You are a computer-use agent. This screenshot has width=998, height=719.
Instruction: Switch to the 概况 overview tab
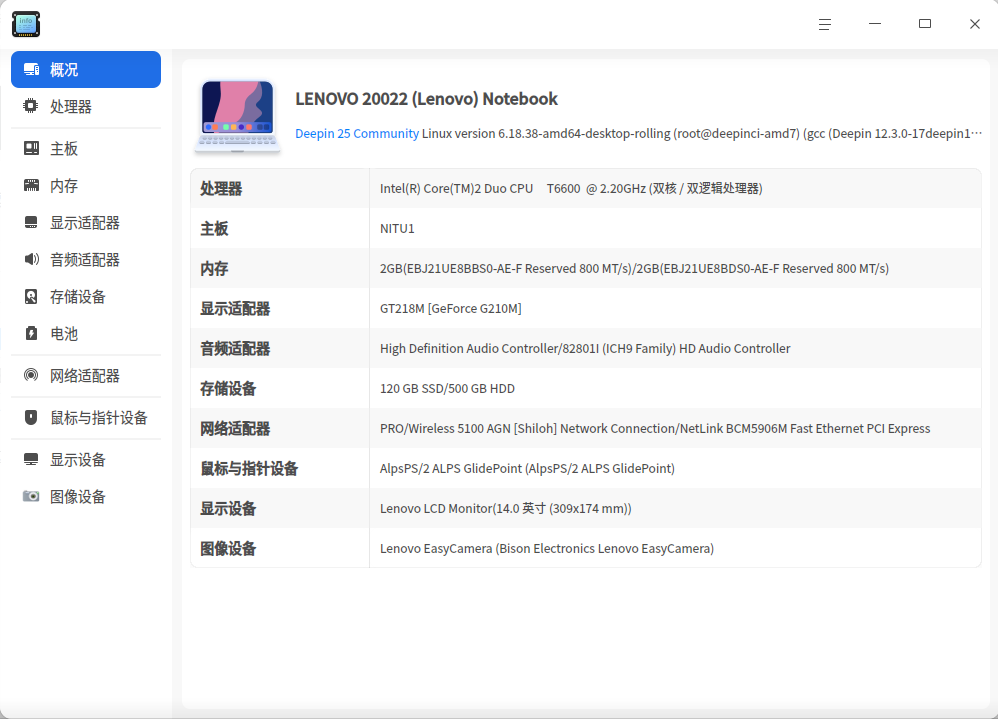click(86, 69)
